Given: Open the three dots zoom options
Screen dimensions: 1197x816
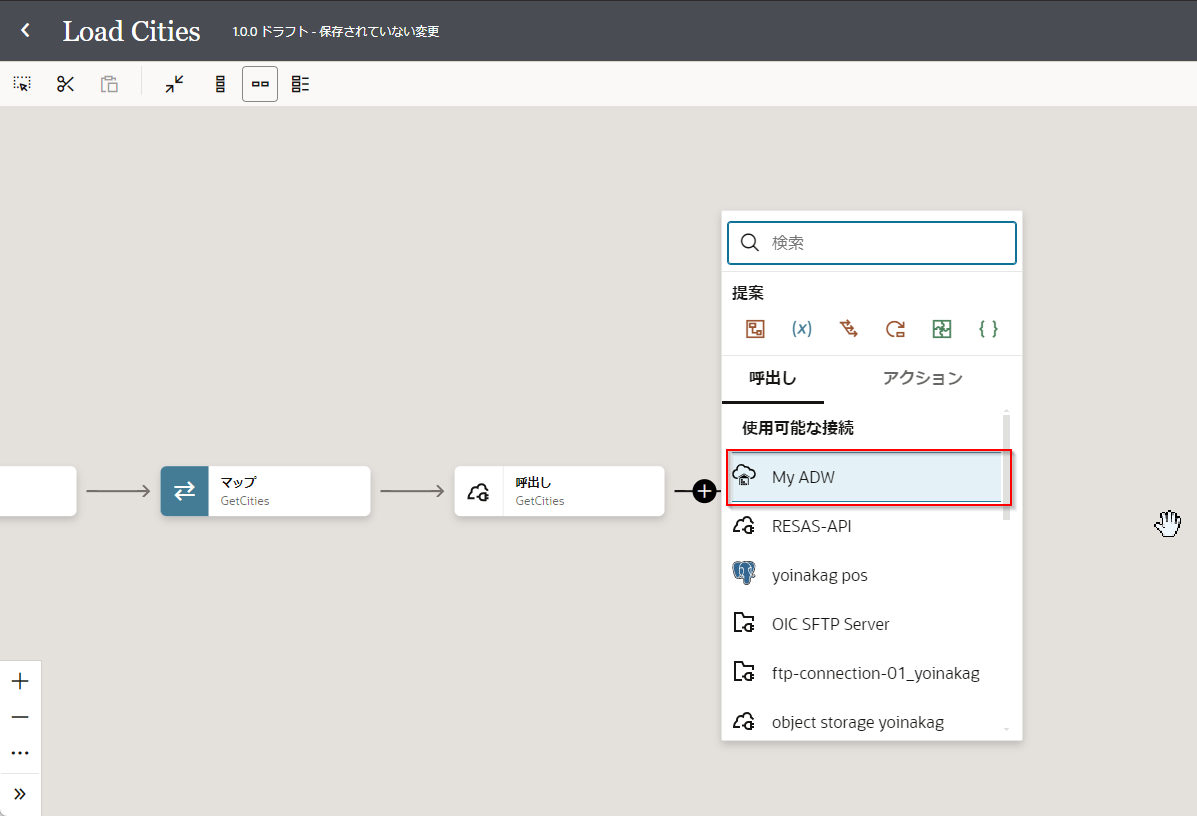Looking at the screenshot, I should (20, 753).
